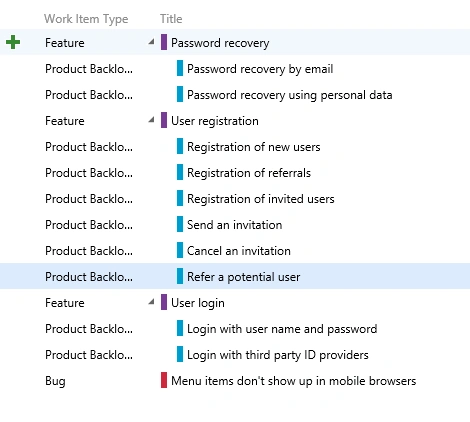Sort by Title column header
470x422 pixels.
coord(171,19)
